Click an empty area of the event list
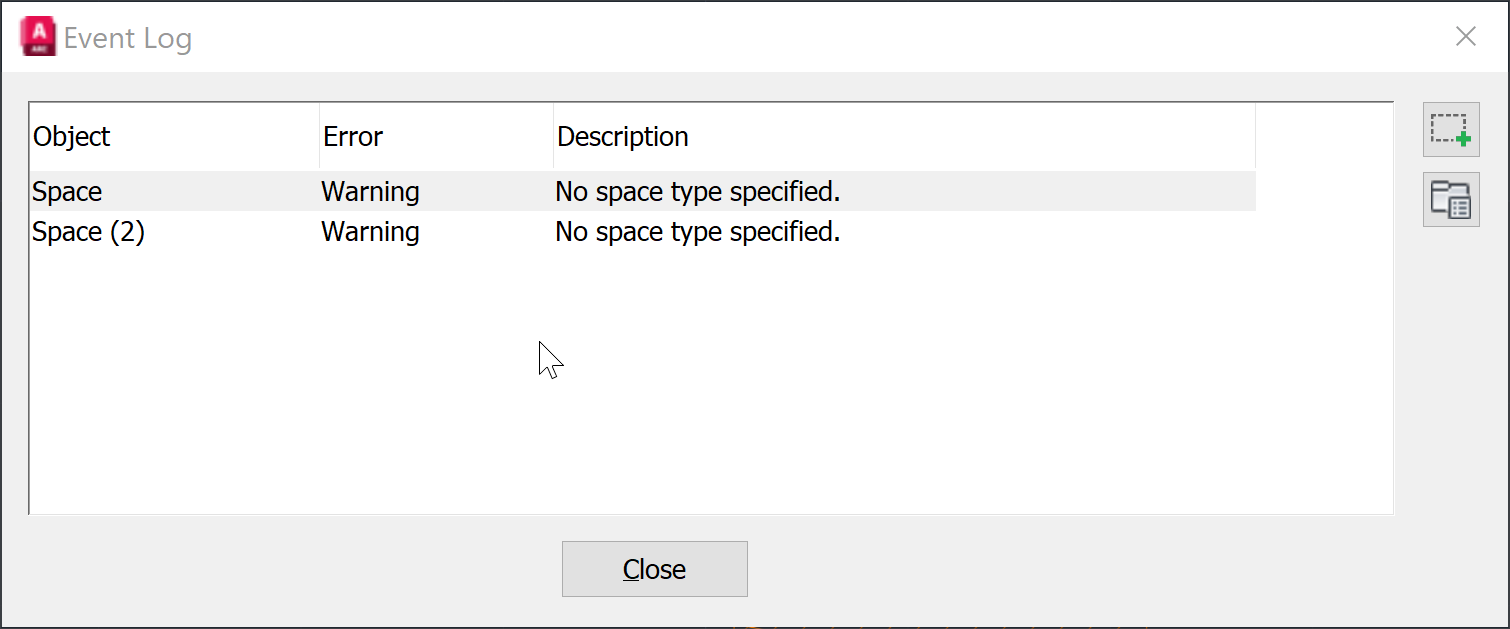Image resolution: width=1510 pixels, height=629 pixels. [700, 380]
